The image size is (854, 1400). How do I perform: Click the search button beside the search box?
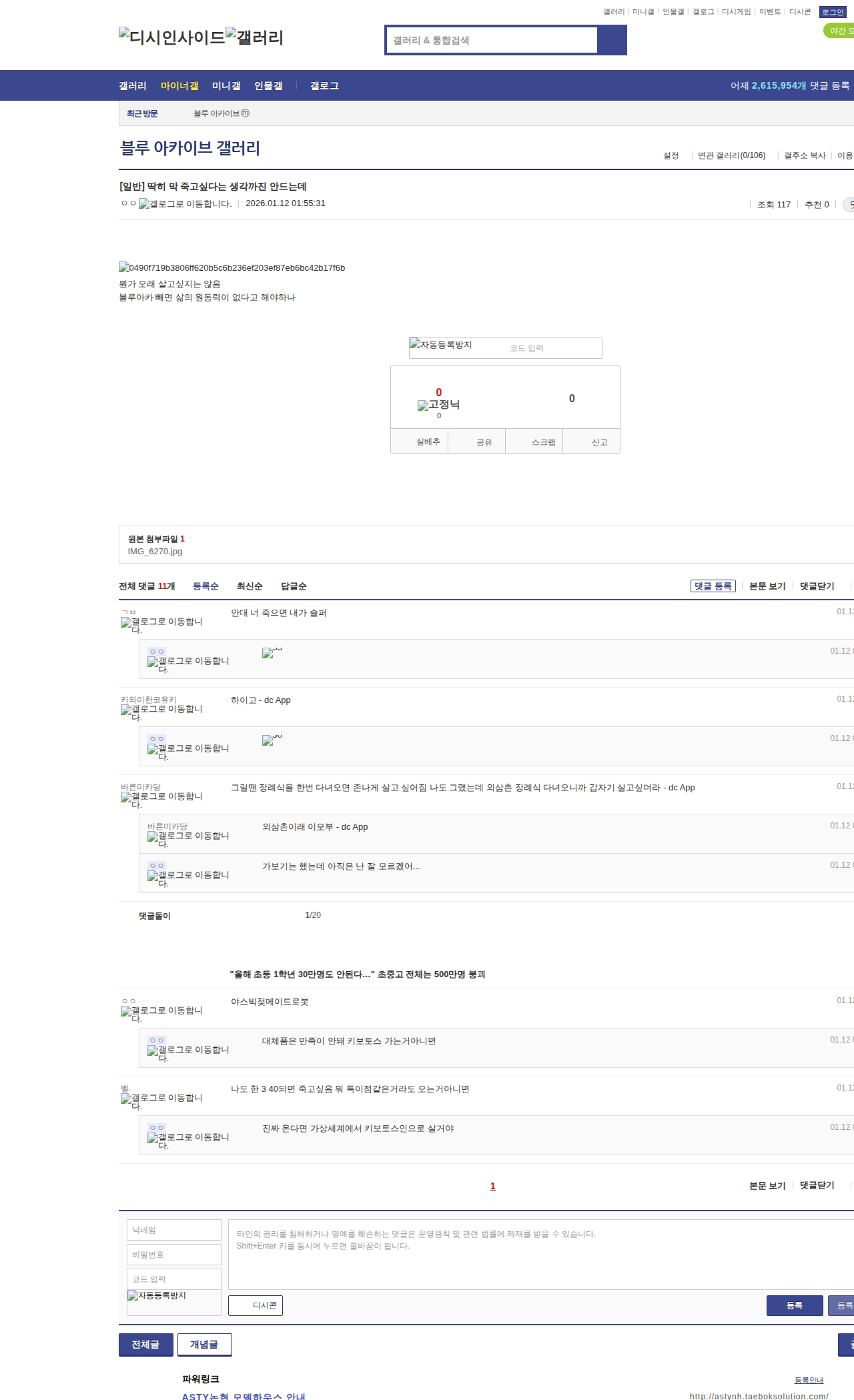tap(612, 40)
